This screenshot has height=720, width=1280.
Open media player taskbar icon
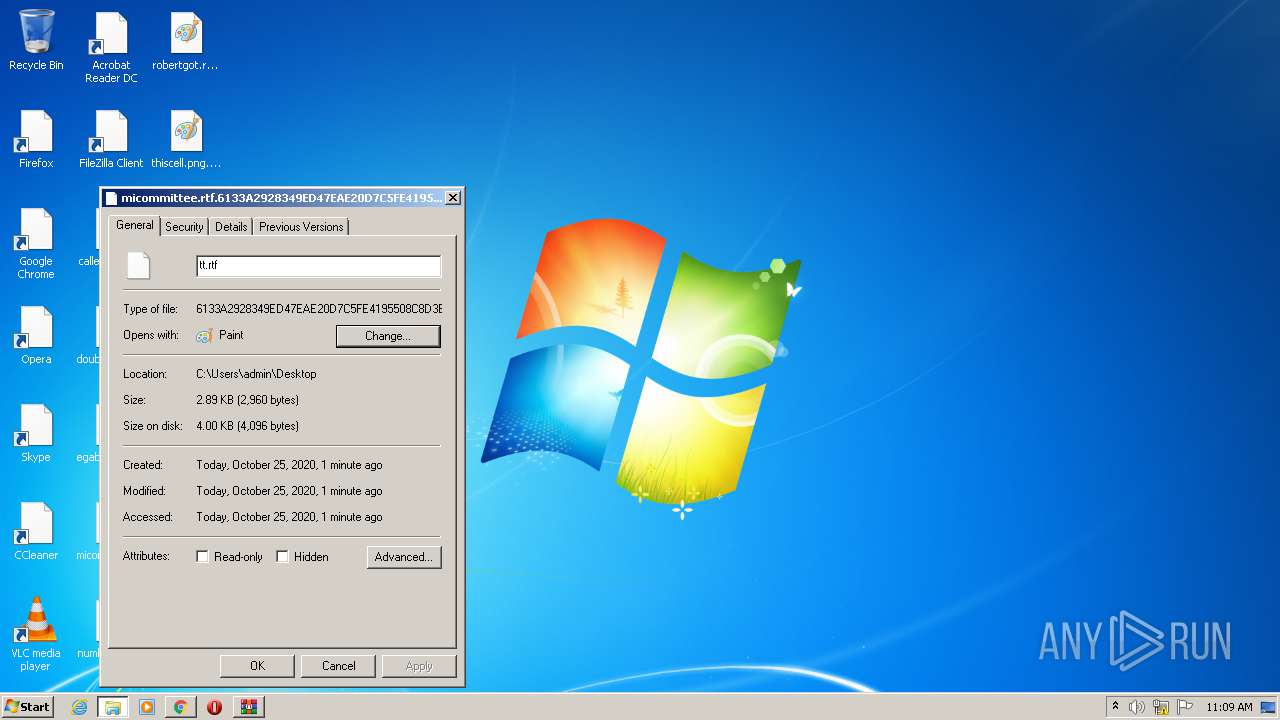click(x=147, y=707)
